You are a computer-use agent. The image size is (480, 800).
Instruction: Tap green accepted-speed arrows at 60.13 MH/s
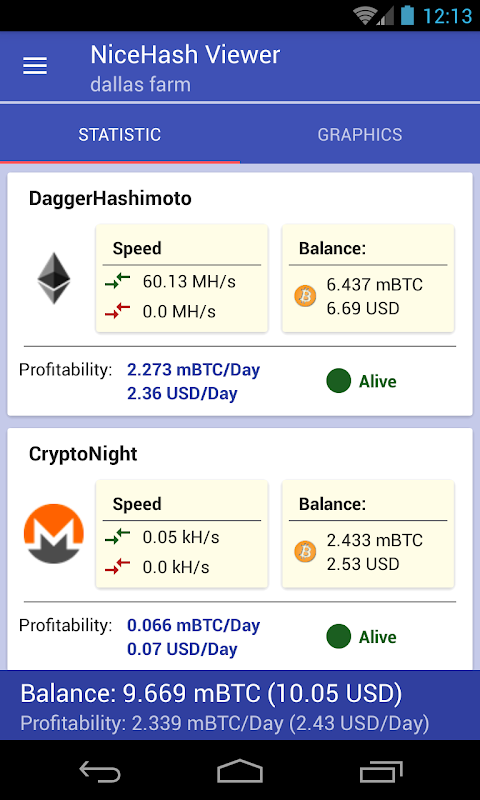point(118,281)
